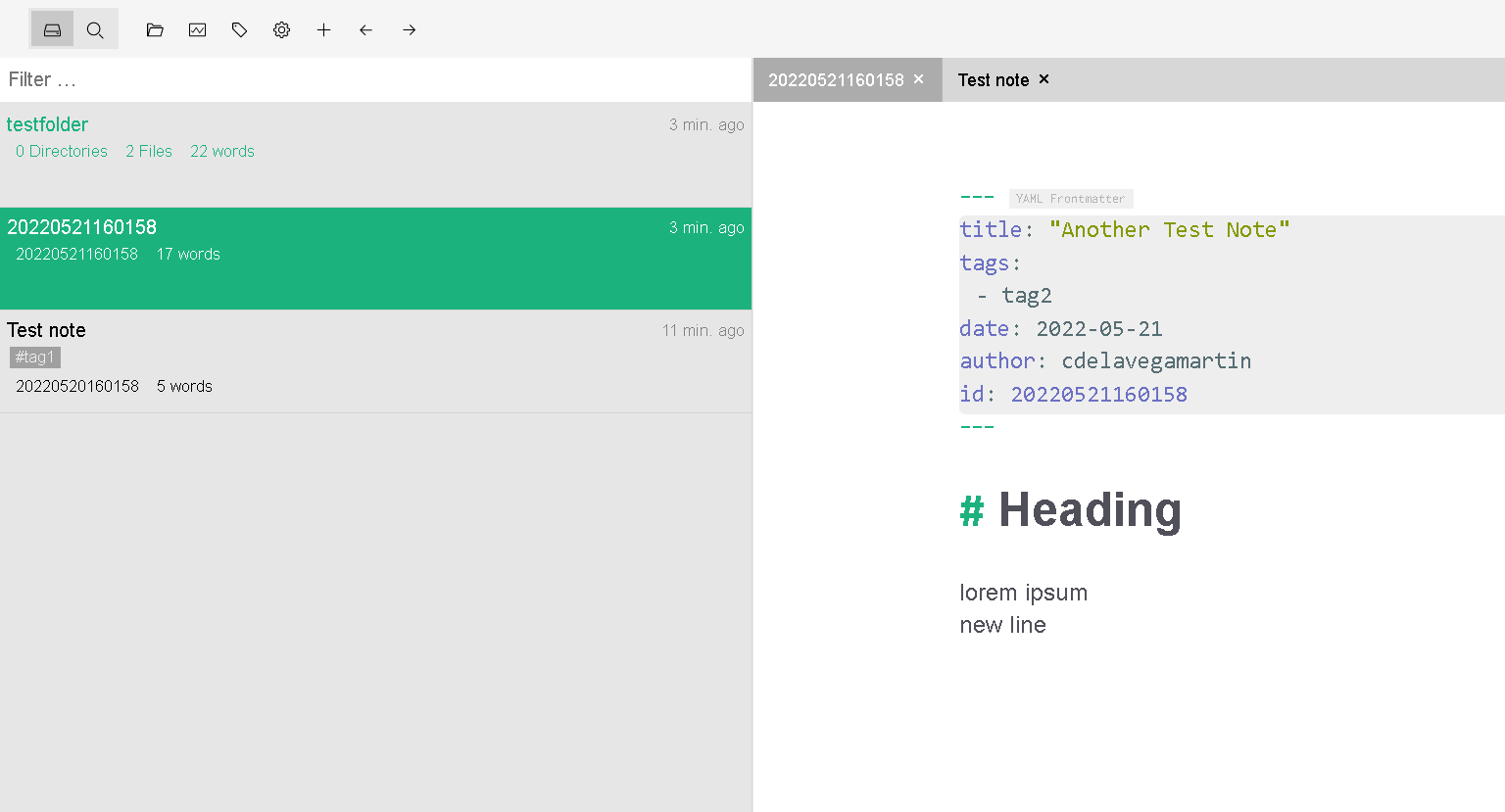The width and height of the screenshot is (1505, 812).
Task: Open the 2 Files listing under testfolder
Action: point(149,151)
